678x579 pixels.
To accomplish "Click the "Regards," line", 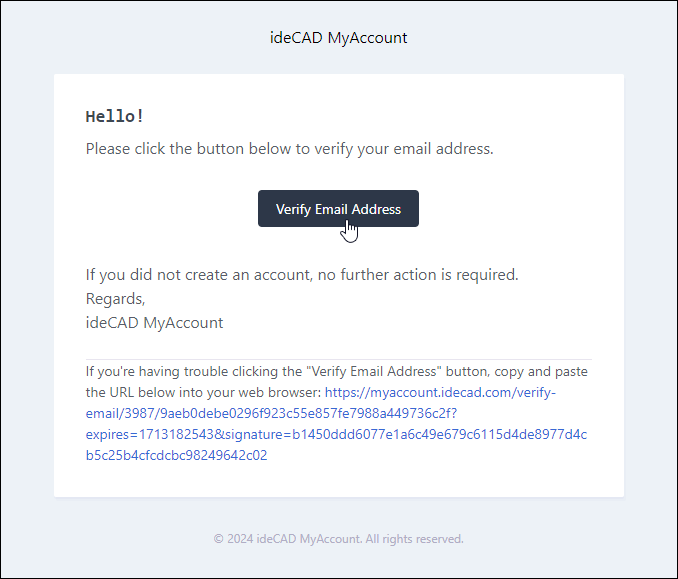I will coord(115,299).
